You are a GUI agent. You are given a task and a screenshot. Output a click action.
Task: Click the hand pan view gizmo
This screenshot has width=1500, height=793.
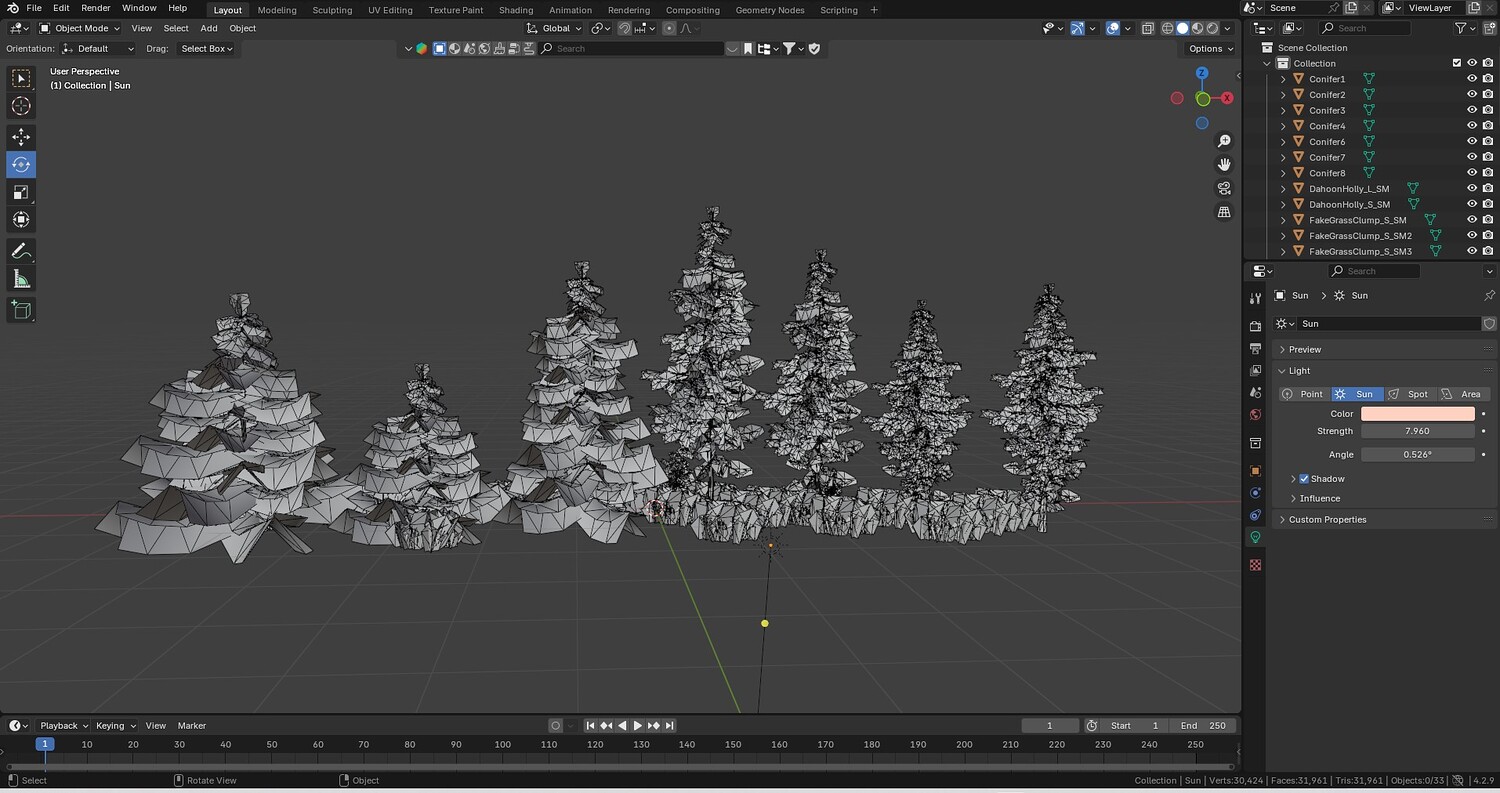coord(1224,164)
